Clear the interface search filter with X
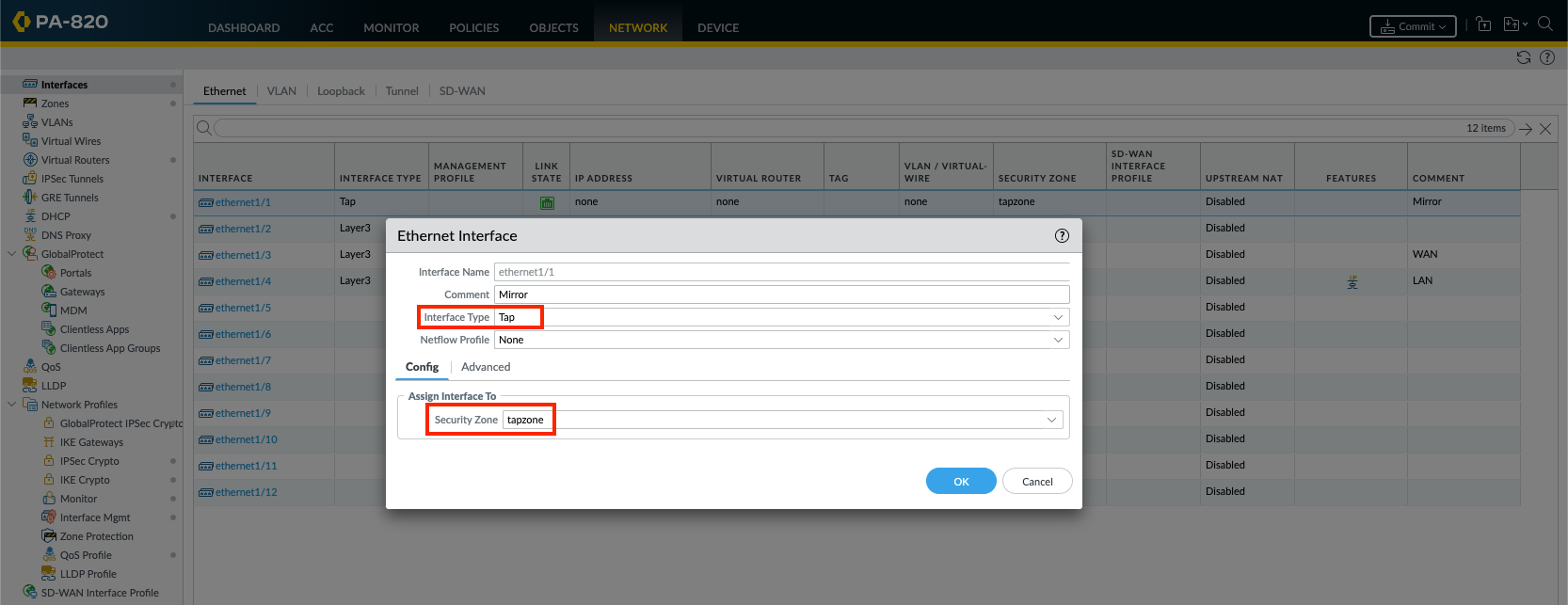The image size is (1568, 605). tap(1545, 129)
